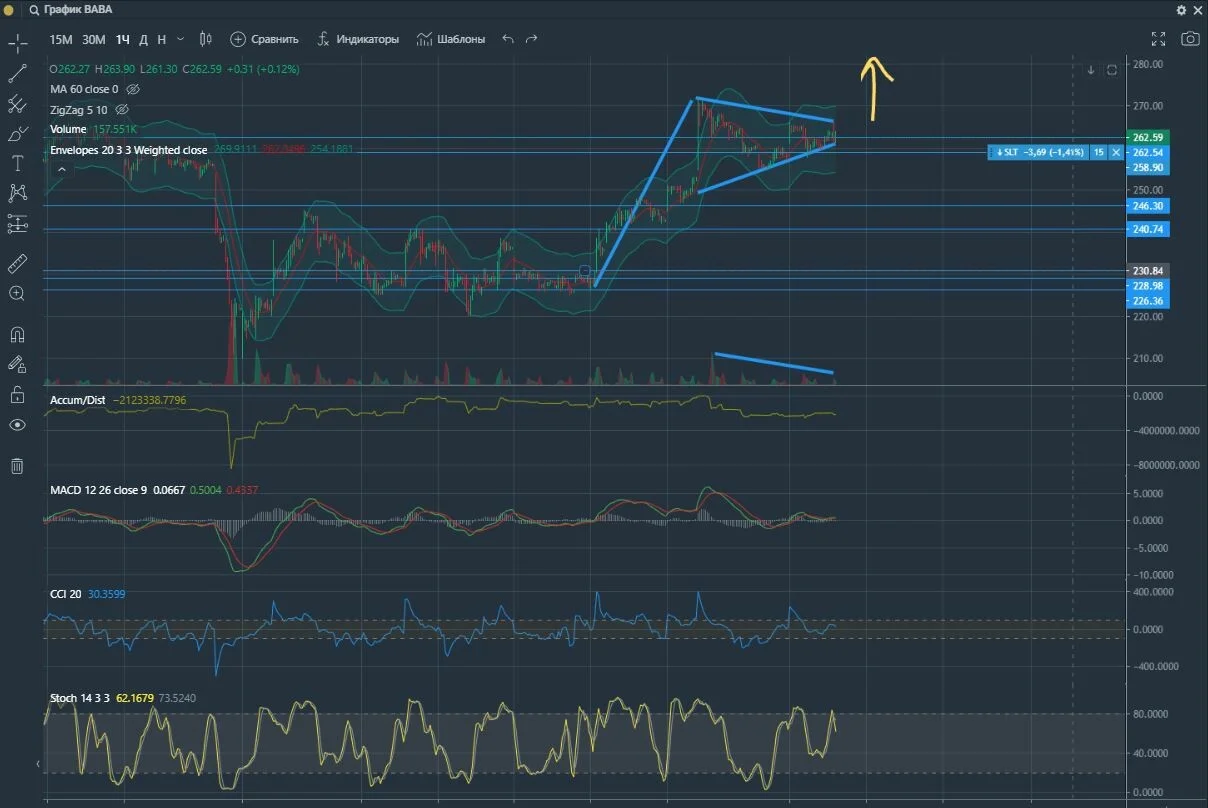Select the 1Ч hourly timeframe
This screenshot has height=808, width=1208.
pyautogui.click(x=123, y=39)
